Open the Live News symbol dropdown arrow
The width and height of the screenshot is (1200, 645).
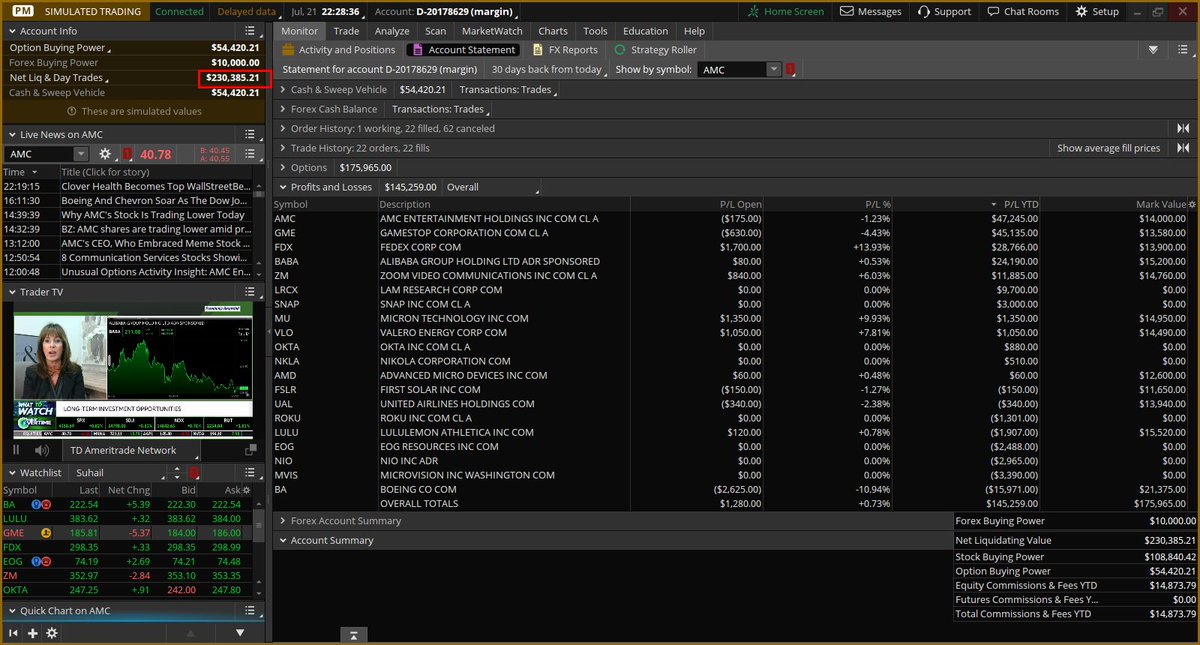click(81, 154)
